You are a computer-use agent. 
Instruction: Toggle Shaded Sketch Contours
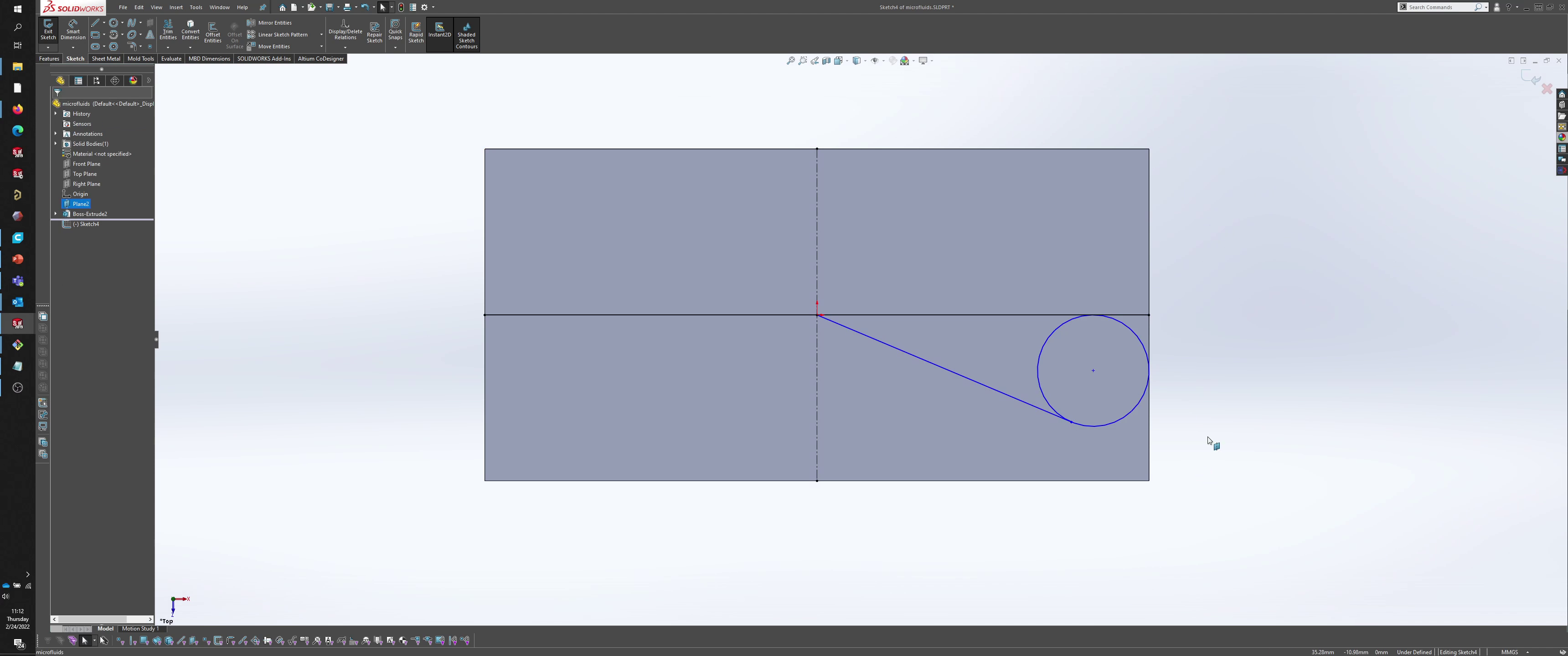pos(466,35)
